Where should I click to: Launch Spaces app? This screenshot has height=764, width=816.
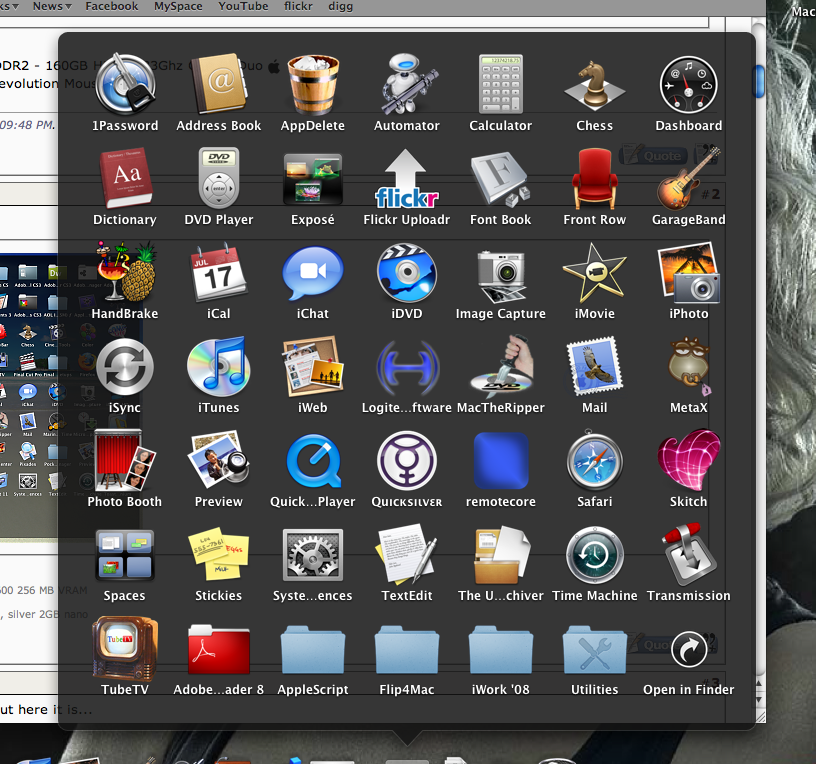click(125, 555)
